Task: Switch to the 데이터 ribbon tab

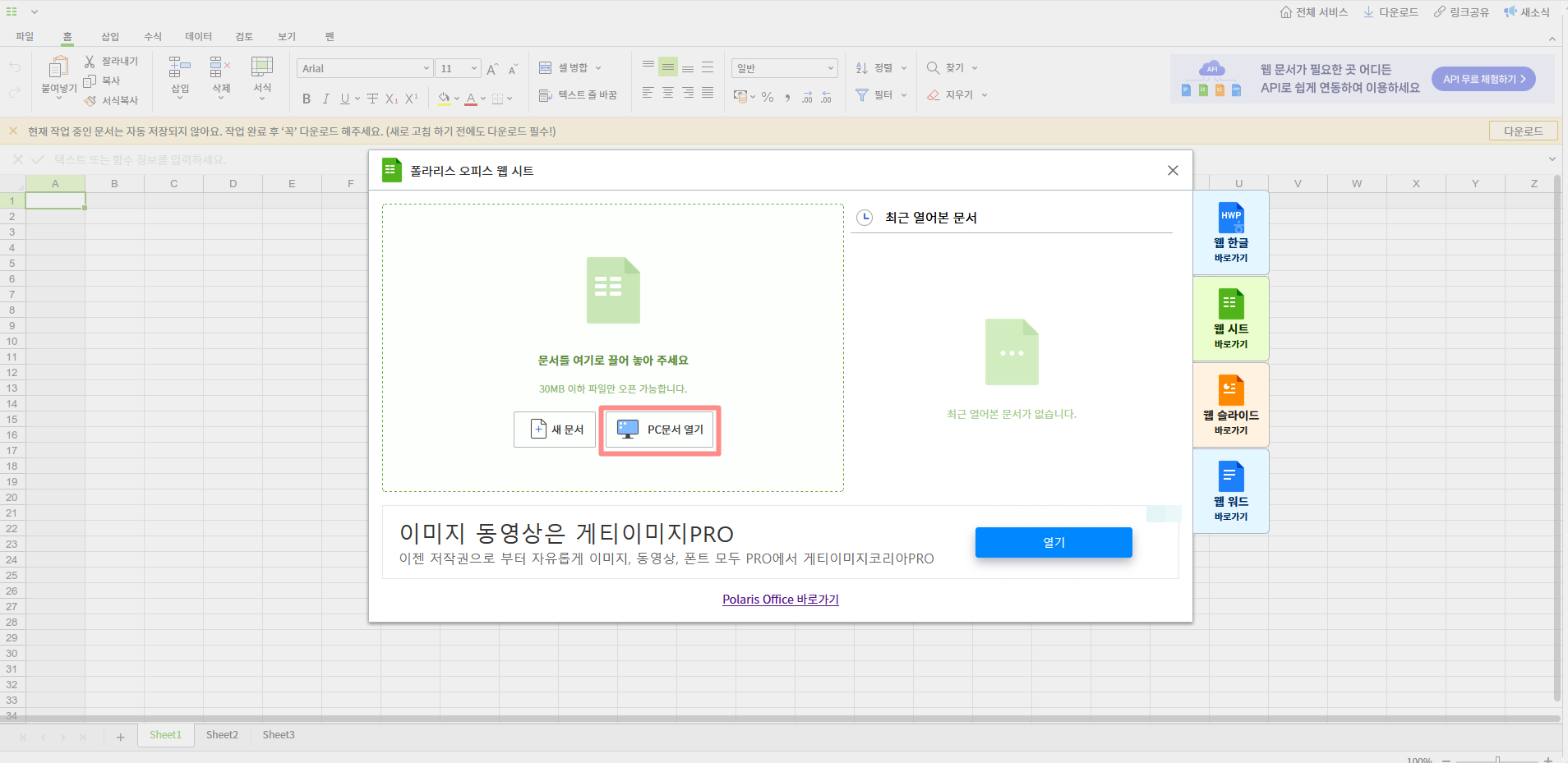Action: (x=199, y=36)
